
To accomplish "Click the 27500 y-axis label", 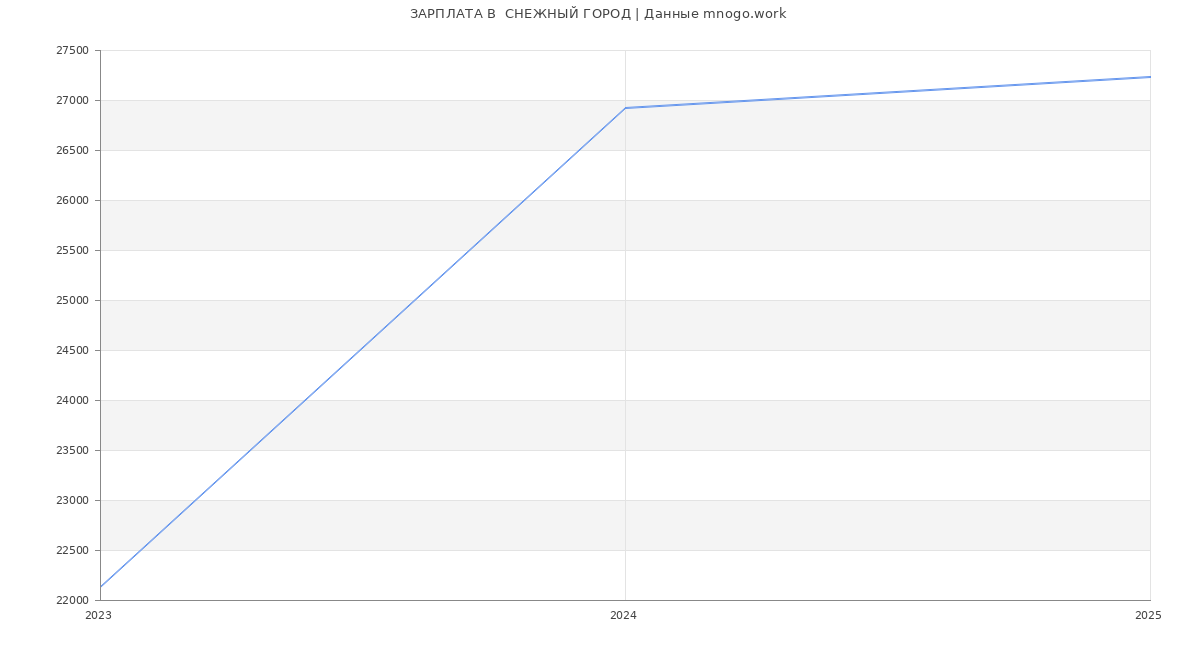I will coord(72,51).
